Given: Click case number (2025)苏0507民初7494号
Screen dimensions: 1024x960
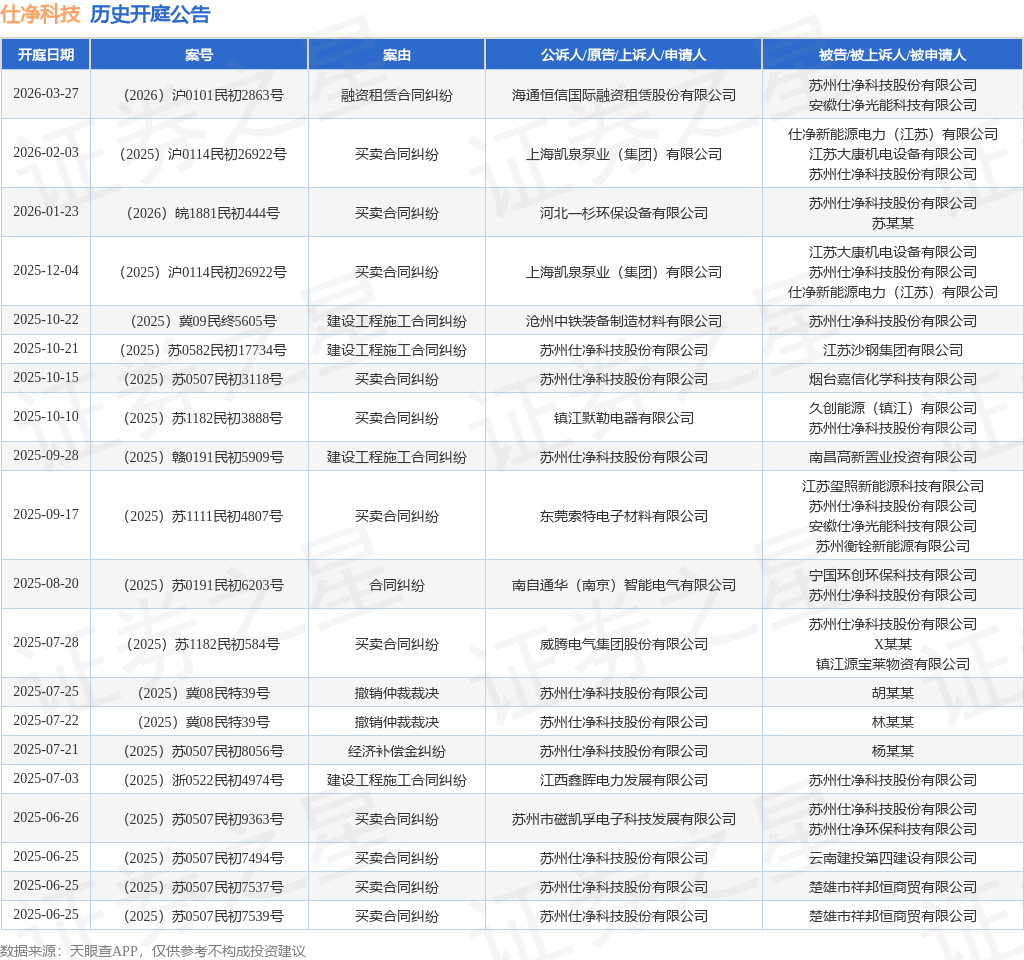Looking at the screenshot, I should point(203,858).
